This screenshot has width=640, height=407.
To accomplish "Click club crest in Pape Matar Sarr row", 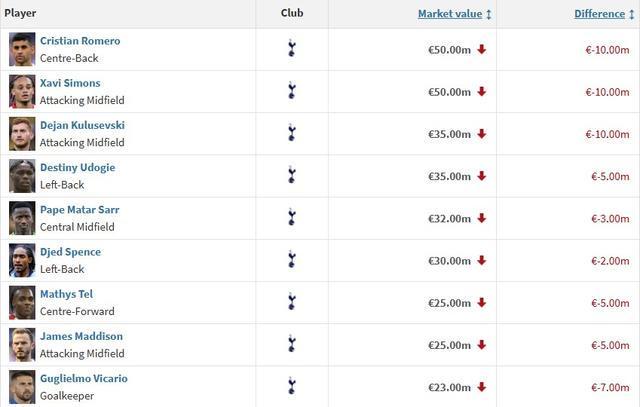I will pos(291,218).
